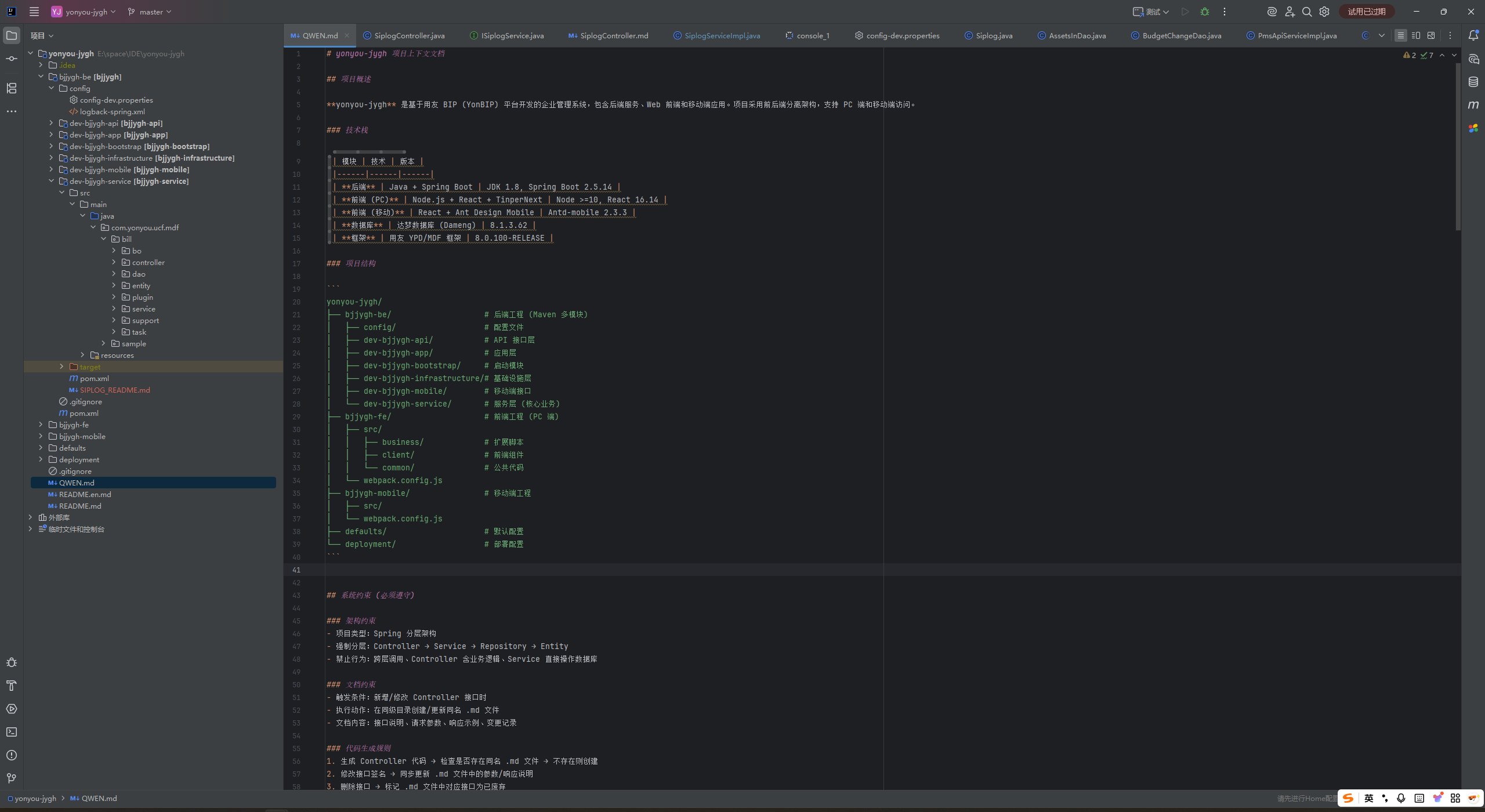This screenshot has width=1485, height=812.
Task: Switch to the ISiplogService.java tab
Action: coord(507,35)
